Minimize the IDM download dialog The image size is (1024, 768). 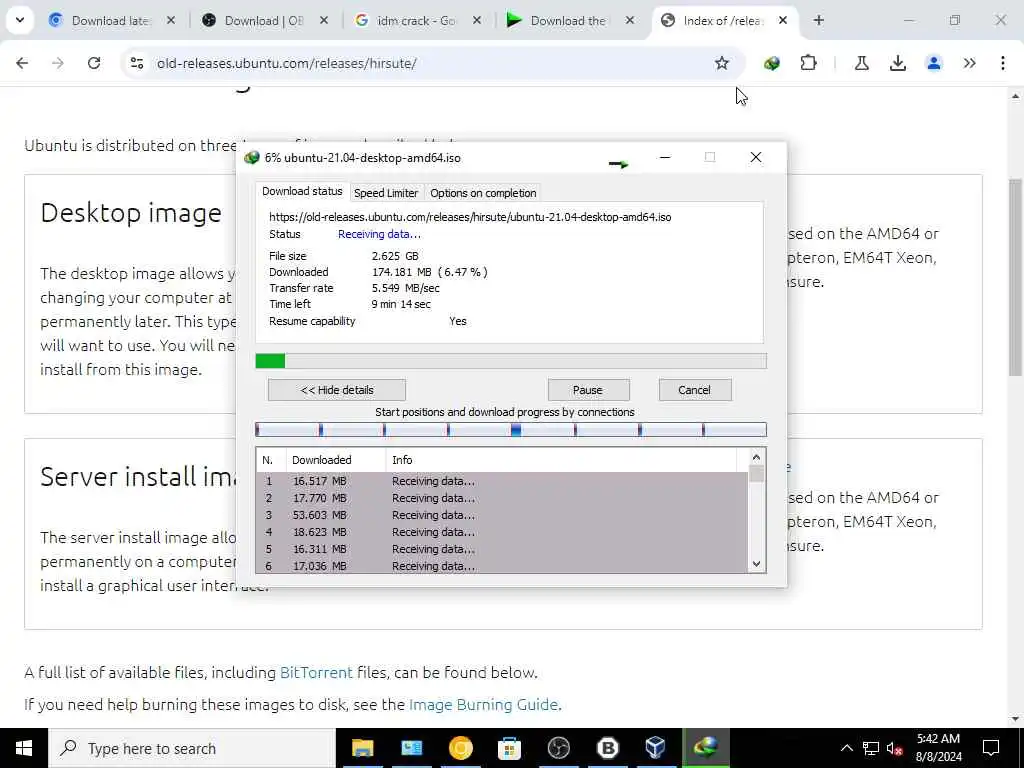[665, 157]
